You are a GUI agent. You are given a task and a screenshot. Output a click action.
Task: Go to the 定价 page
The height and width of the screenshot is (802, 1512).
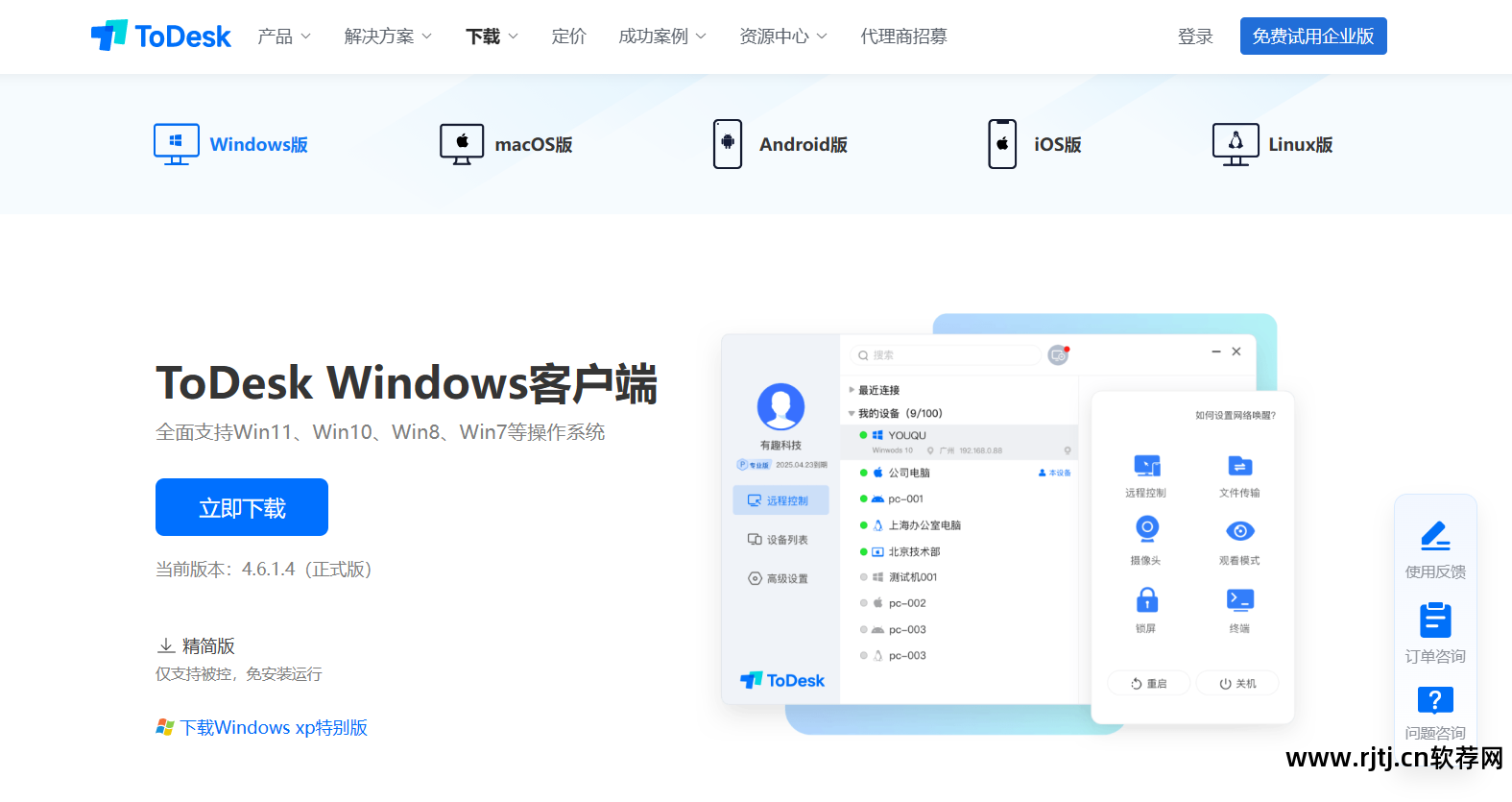(x=568, y=36)
